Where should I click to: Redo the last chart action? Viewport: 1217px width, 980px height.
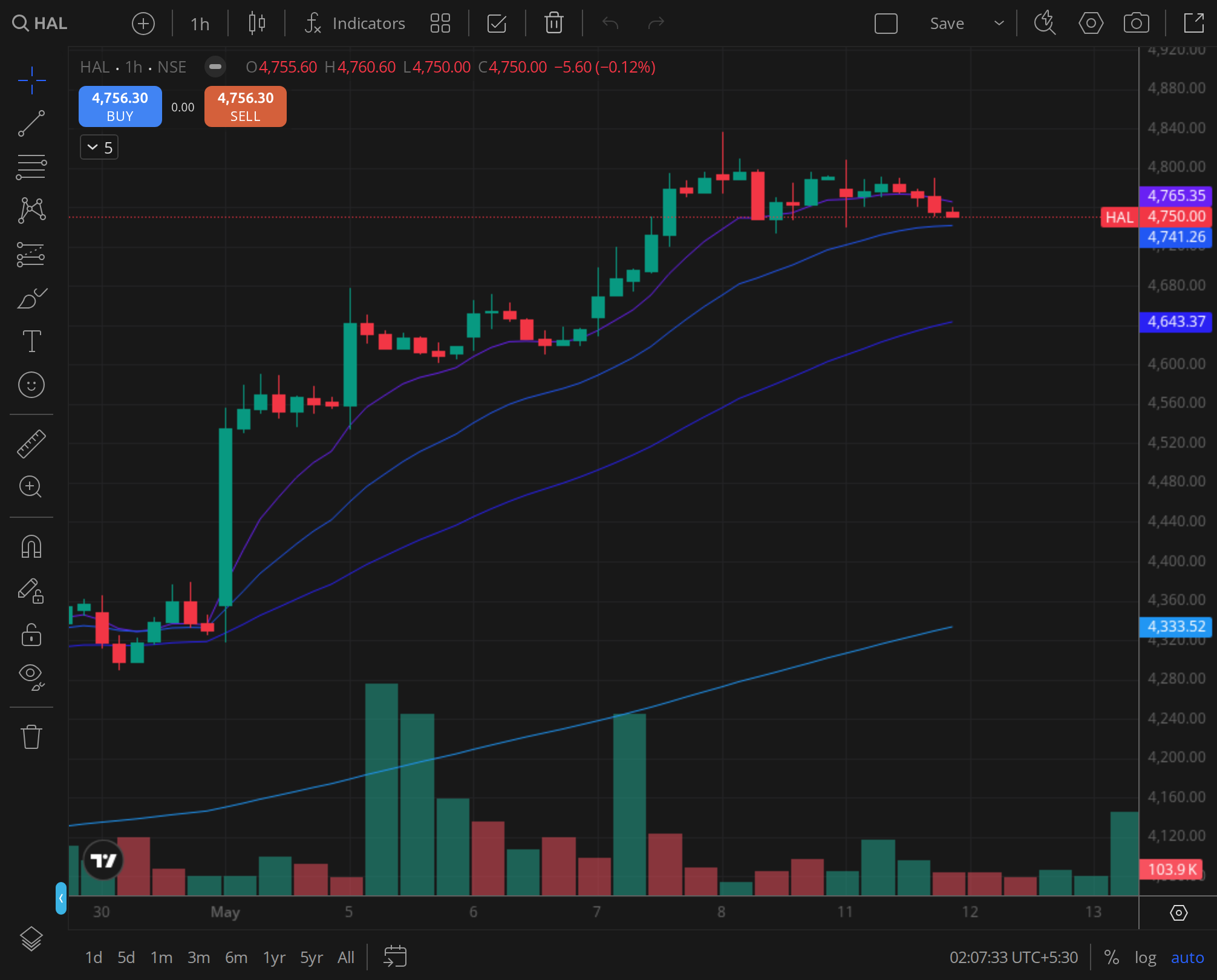pos(656,24)
